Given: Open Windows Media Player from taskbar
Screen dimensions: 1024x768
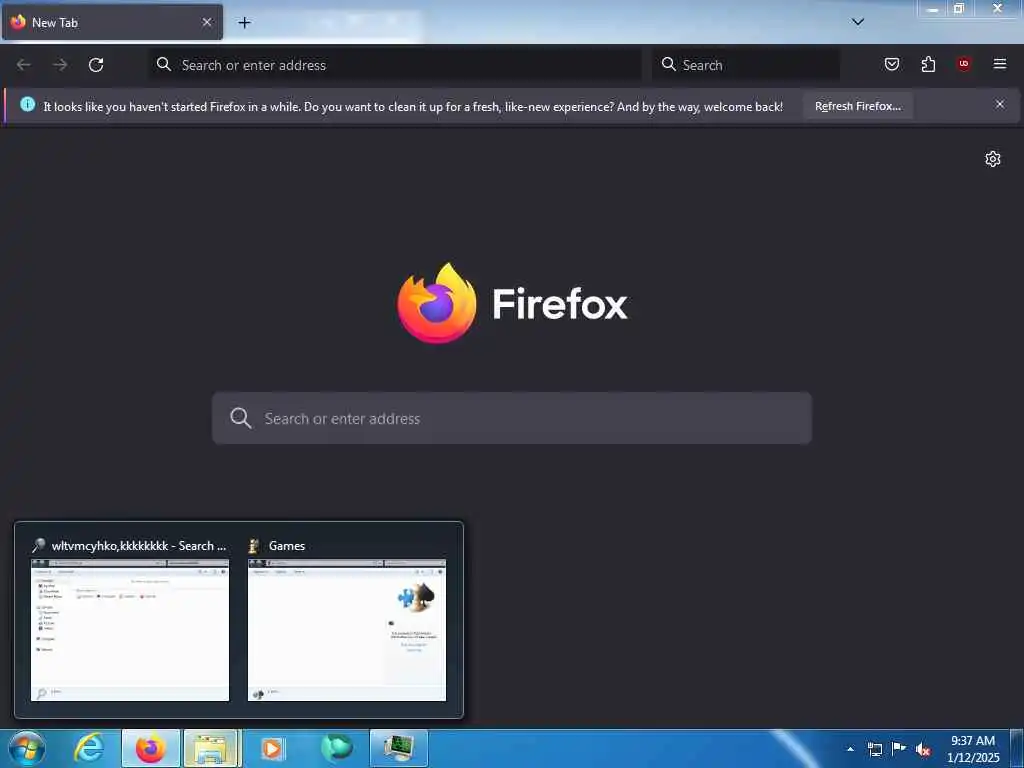Looking at the screenshot, I should click(273, 748).
